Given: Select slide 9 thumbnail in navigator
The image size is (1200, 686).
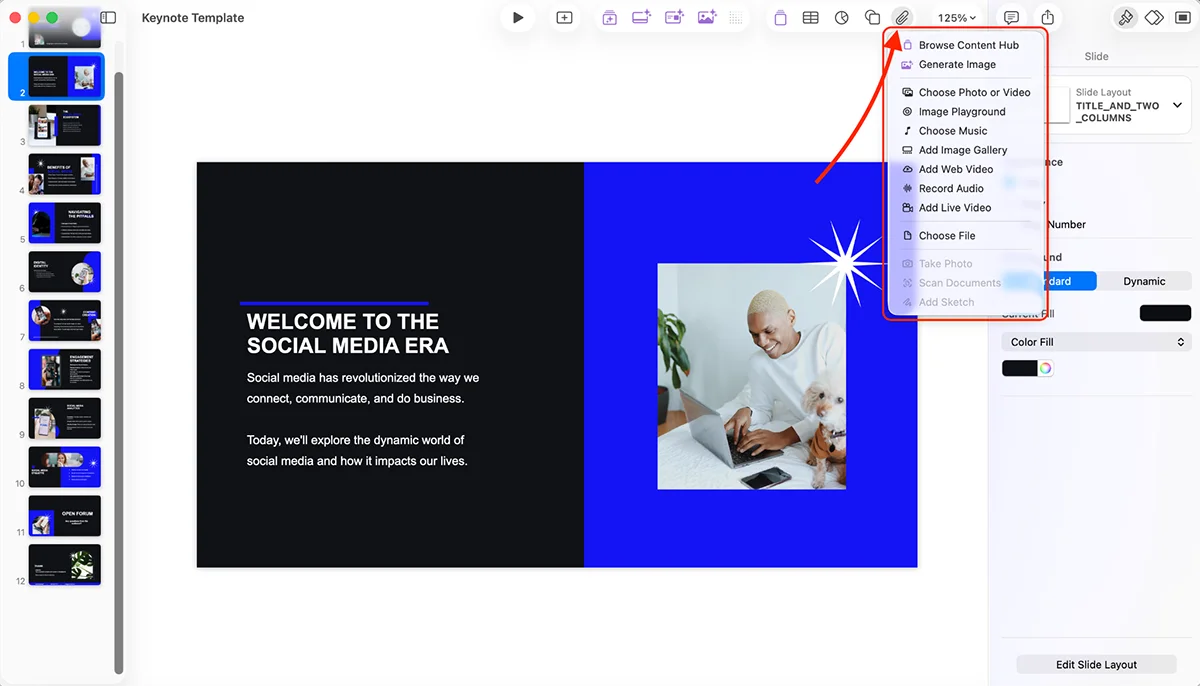Looking at the screenshot, I should 65,418.
